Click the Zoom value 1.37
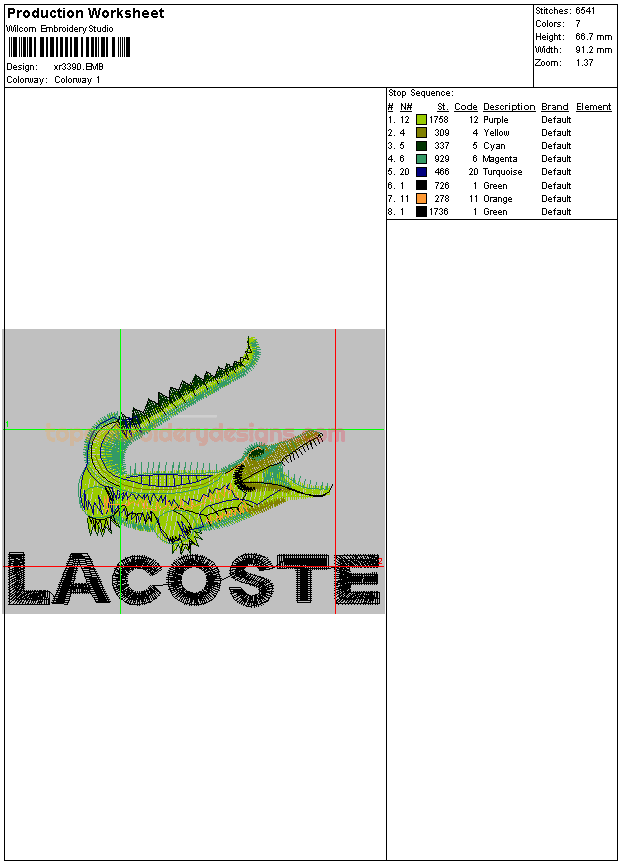620x861 pixels. pos(584,63)
